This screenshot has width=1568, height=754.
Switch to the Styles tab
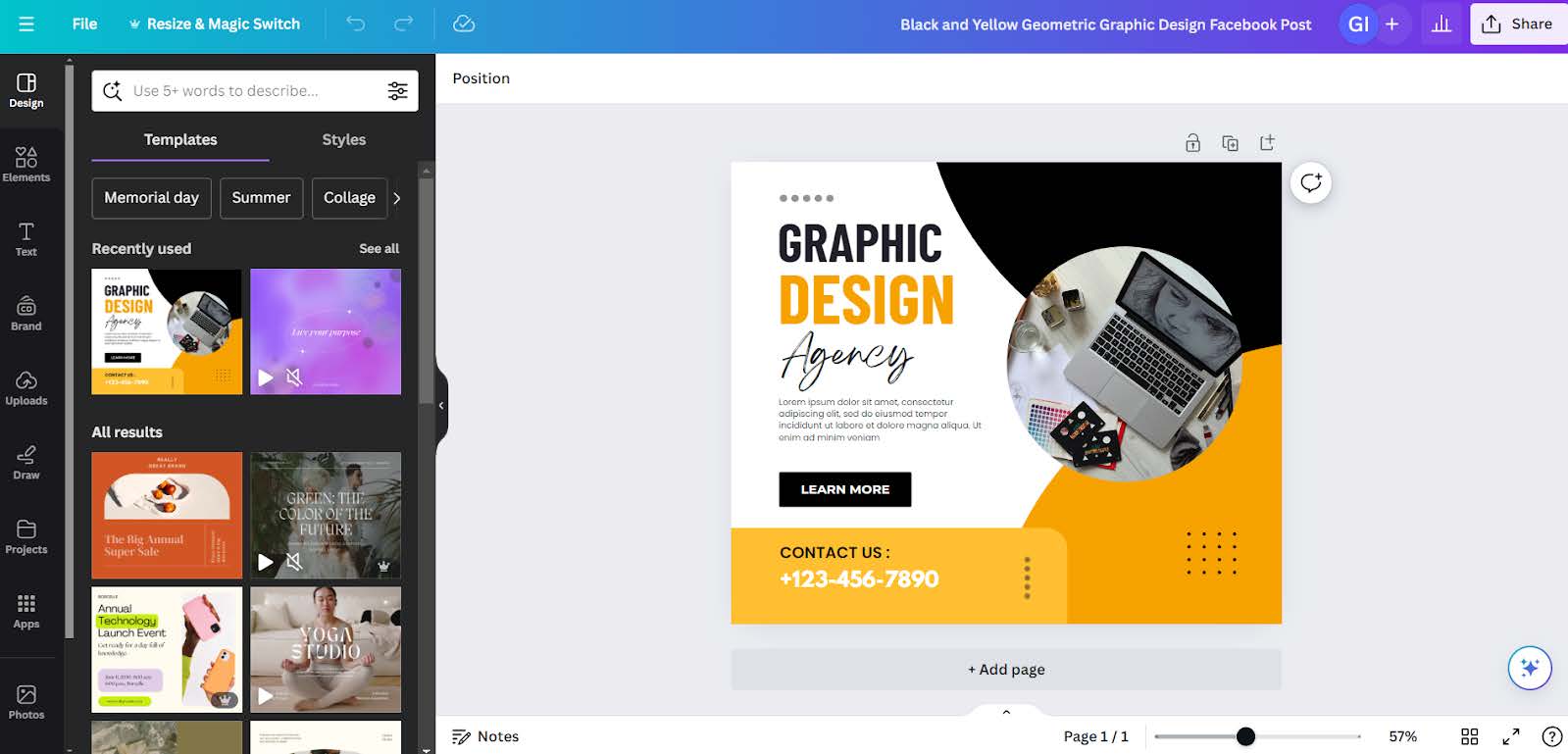click(x=344, y=139)
